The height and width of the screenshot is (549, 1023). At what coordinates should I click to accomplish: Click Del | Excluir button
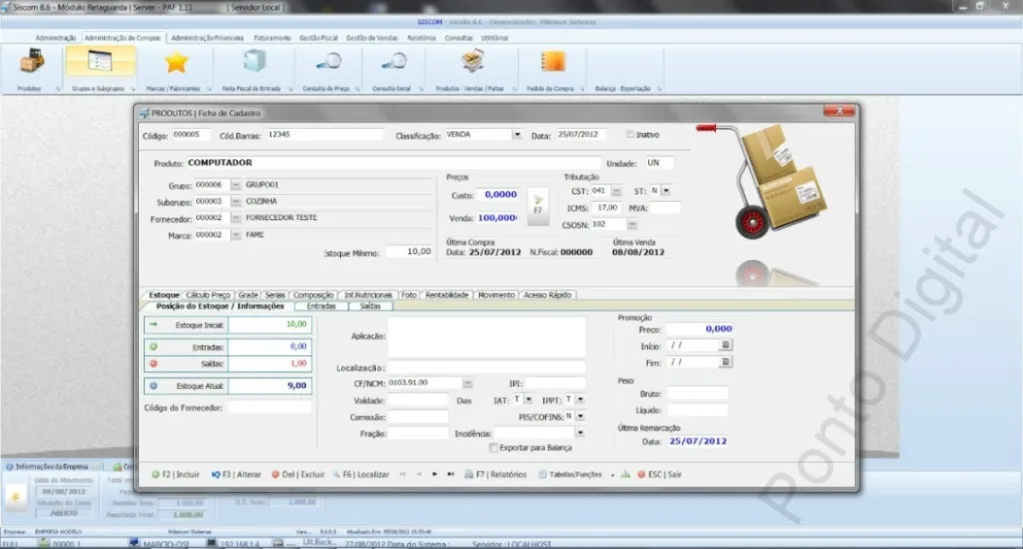(298, 475)
